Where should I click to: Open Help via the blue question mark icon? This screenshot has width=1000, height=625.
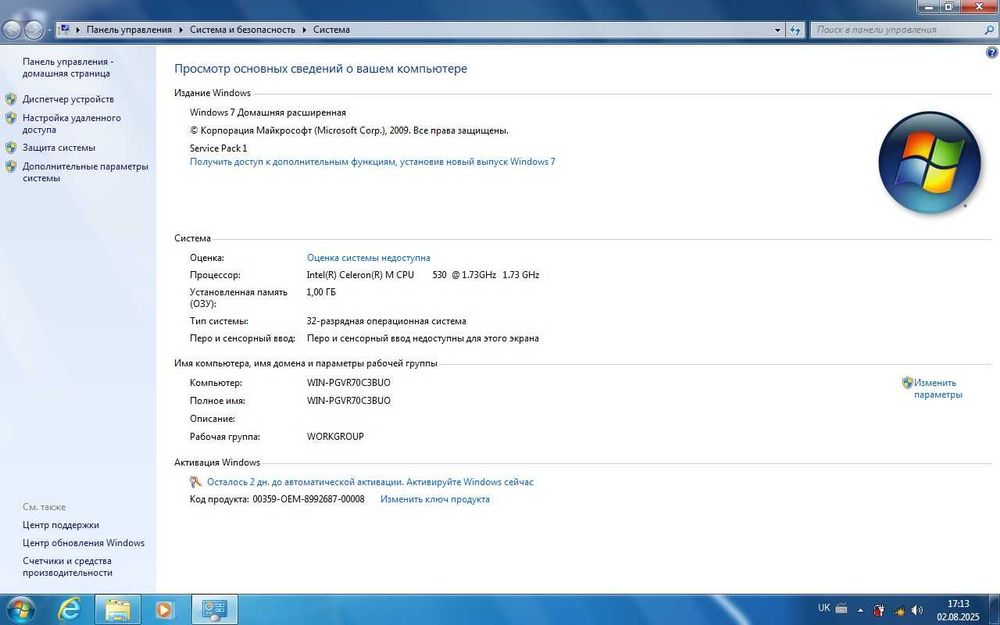pos(992,53)
